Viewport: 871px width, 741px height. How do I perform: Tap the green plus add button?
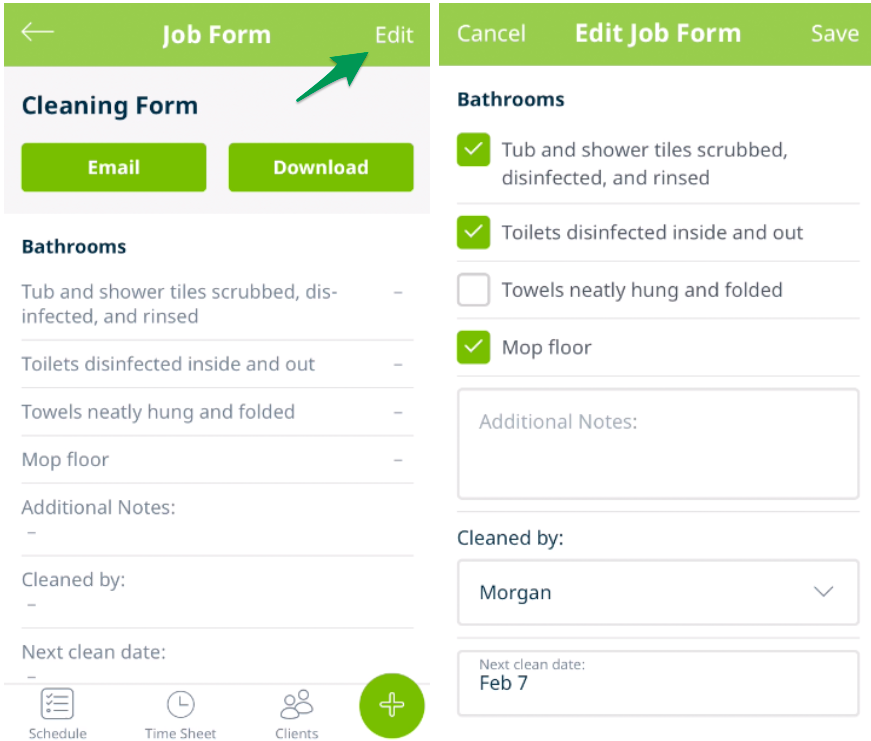(392, 705)
